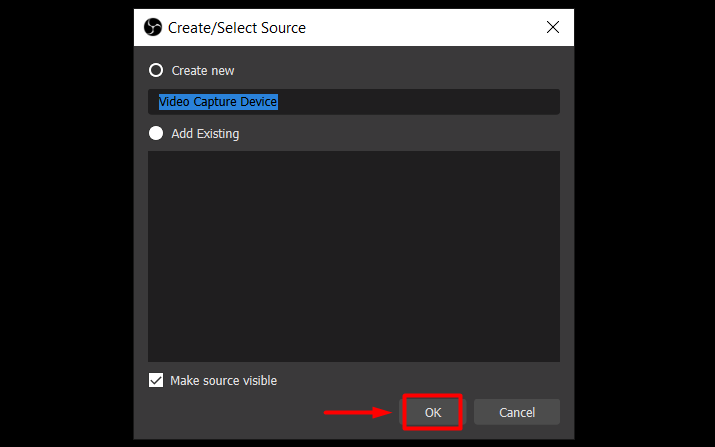The image size is (715, 447).
Task: Confirm the new source with OK
Action: (432, 412)
